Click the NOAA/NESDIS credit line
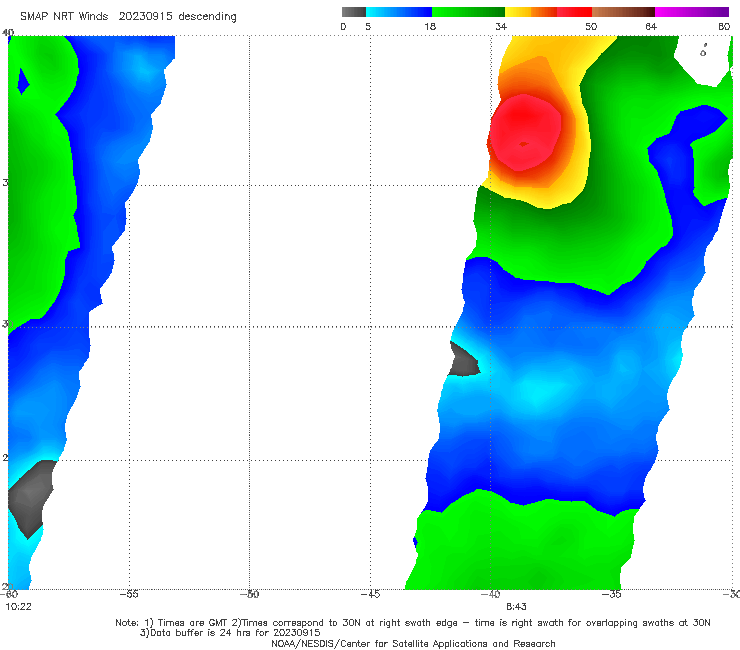The image size is (740, 650). [413, 643]
